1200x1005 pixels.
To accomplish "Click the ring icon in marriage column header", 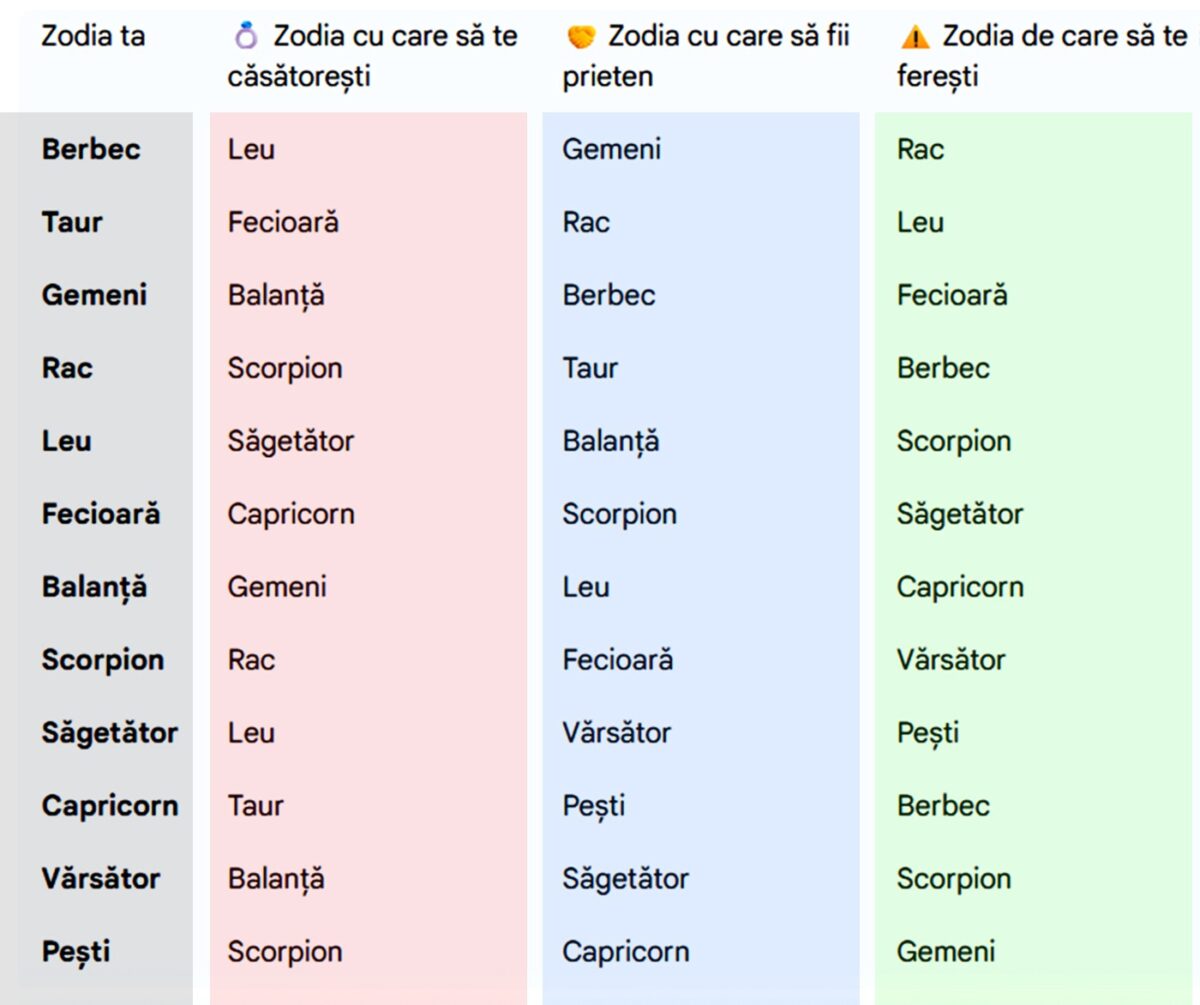I will click(246, 38).
